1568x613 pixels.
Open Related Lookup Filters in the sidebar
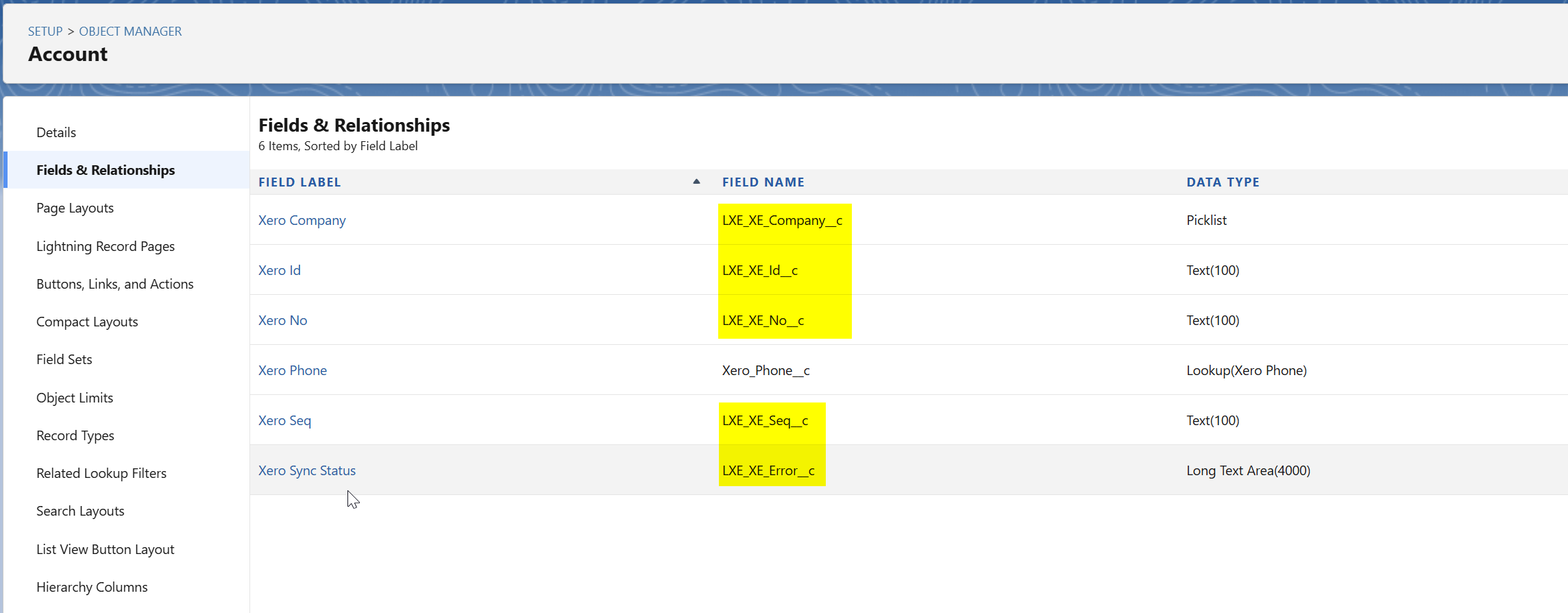(101, 473)
